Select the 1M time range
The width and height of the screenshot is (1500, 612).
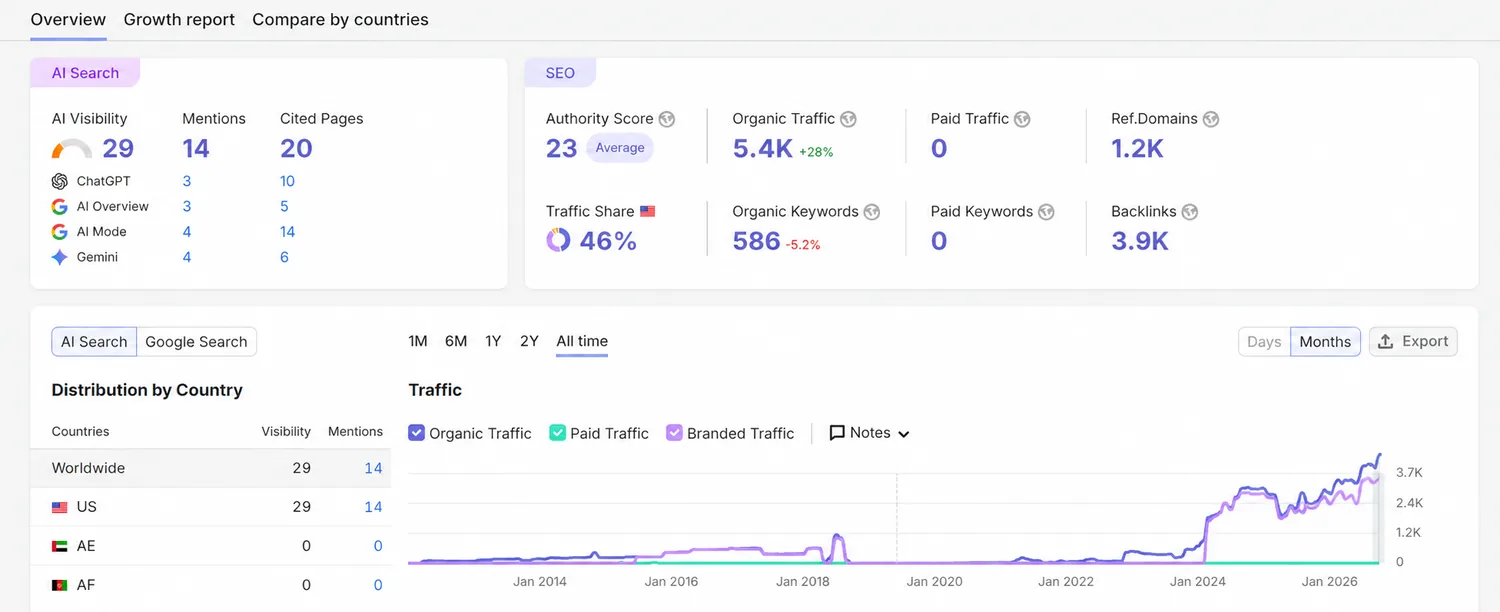418,341
